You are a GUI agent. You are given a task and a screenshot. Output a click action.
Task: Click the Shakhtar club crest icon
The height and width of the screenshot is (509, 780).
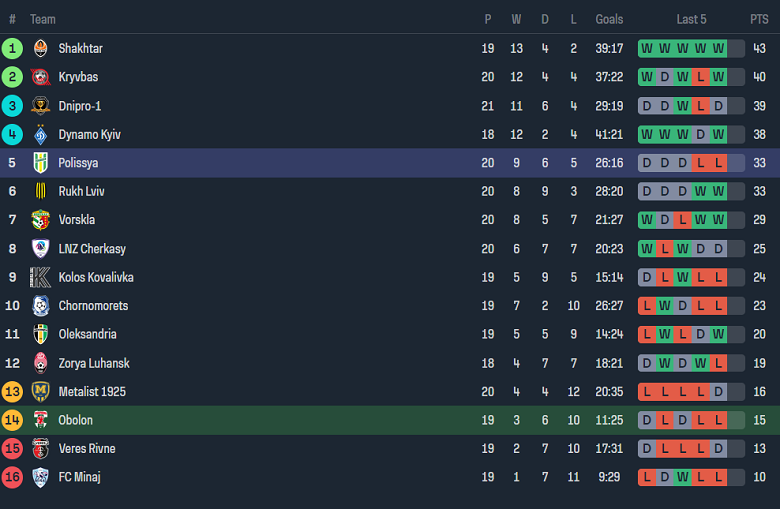[41, 48]
